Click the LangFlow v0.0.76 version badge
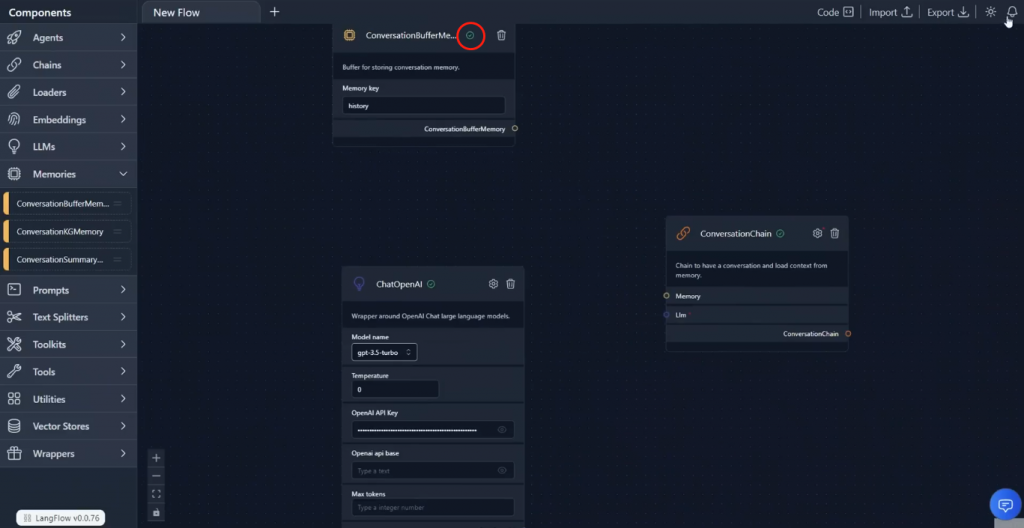The width and height of the screenshot is (1024, 528). pos(61,518)
